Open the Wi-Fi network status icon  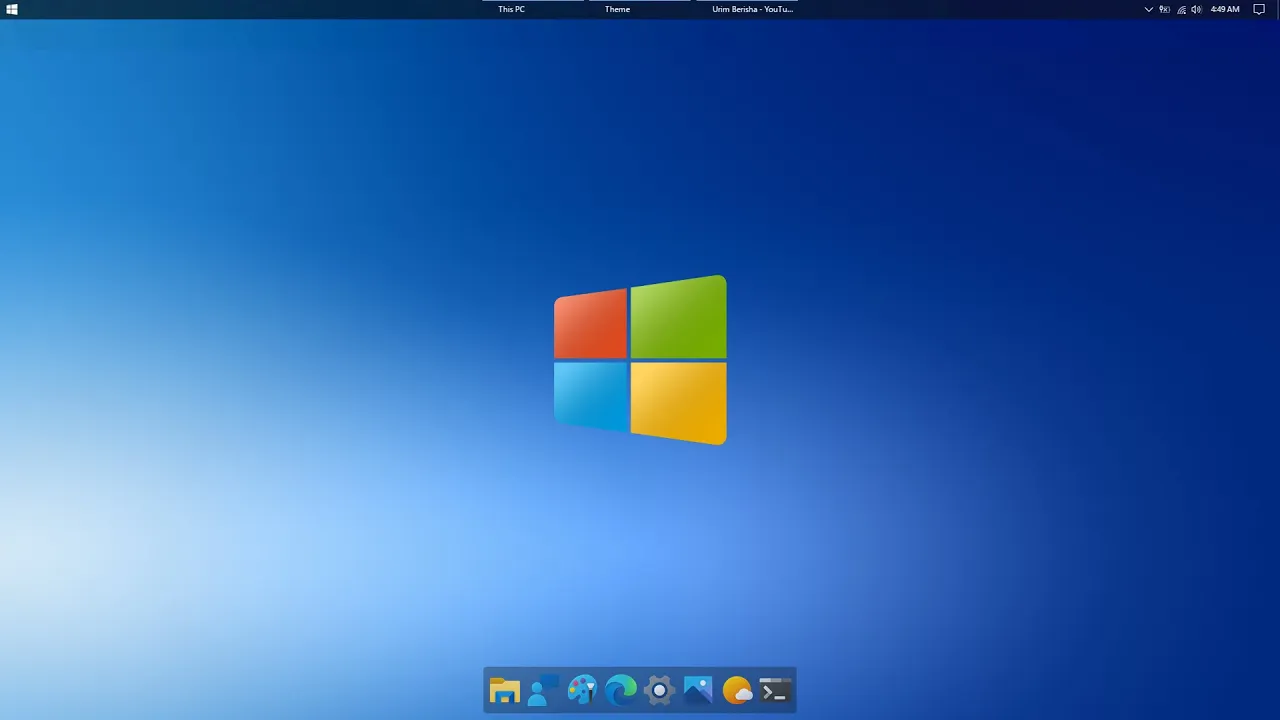click(1181, 9)
